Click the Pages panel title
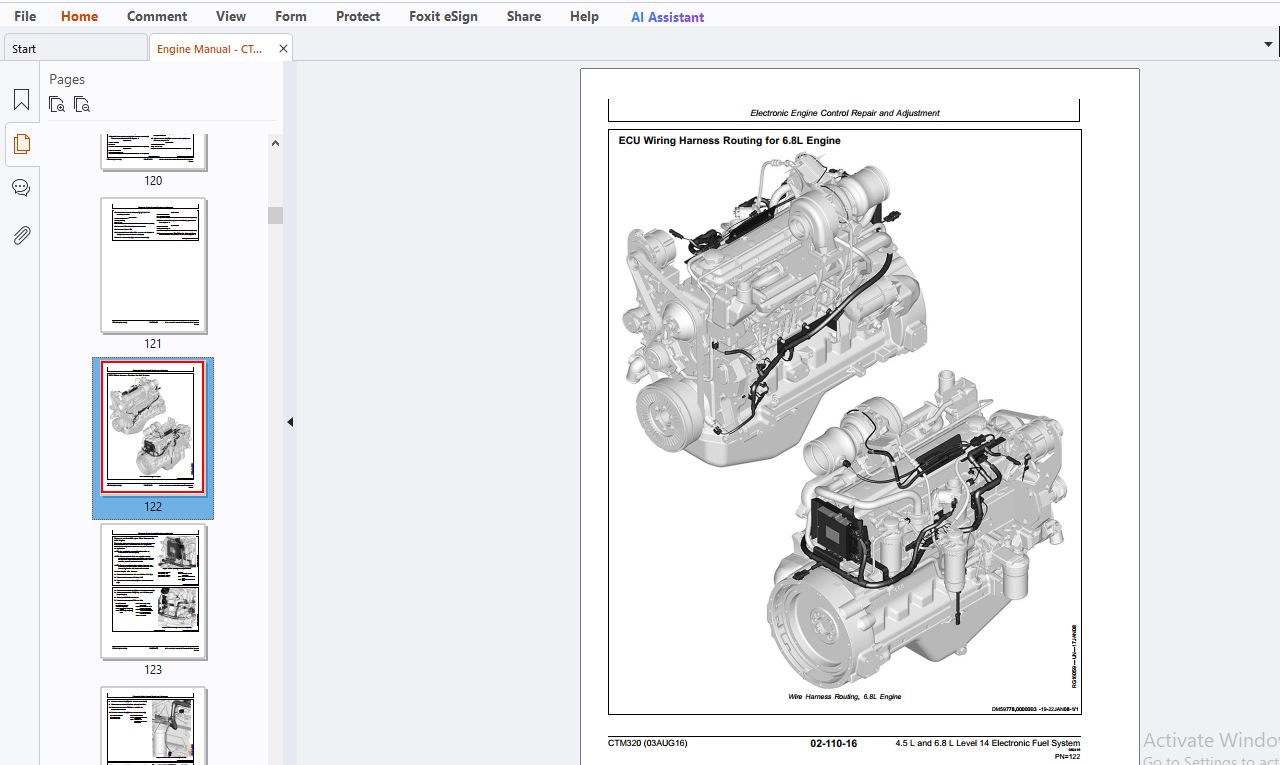Viewport: 1280px width, 765px height. pos(67,79)
